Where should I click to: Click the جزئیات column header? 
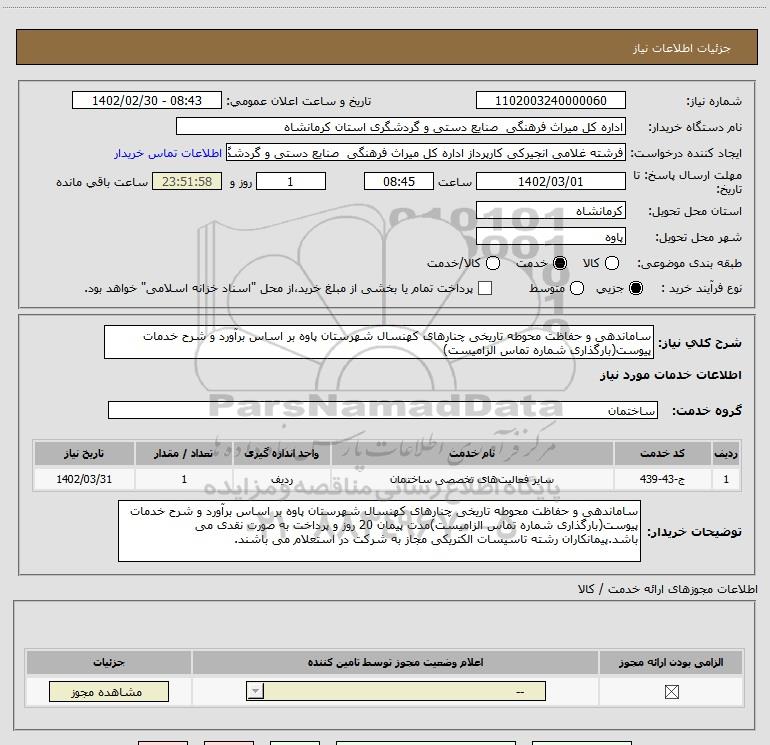click(109, 662)
